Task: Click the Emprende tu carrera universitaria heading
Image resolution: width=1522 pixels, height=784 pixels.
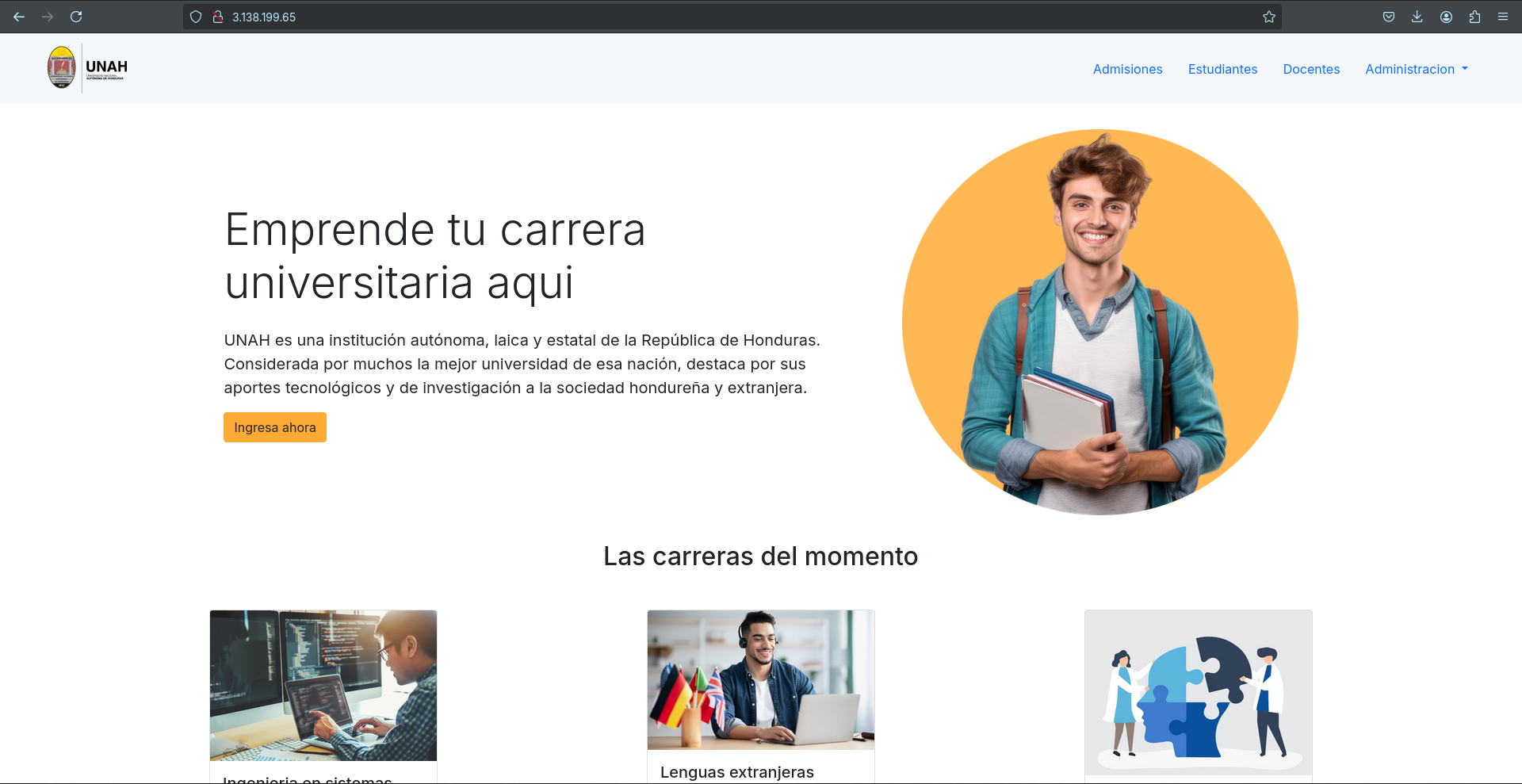Action: click(435, 255)
